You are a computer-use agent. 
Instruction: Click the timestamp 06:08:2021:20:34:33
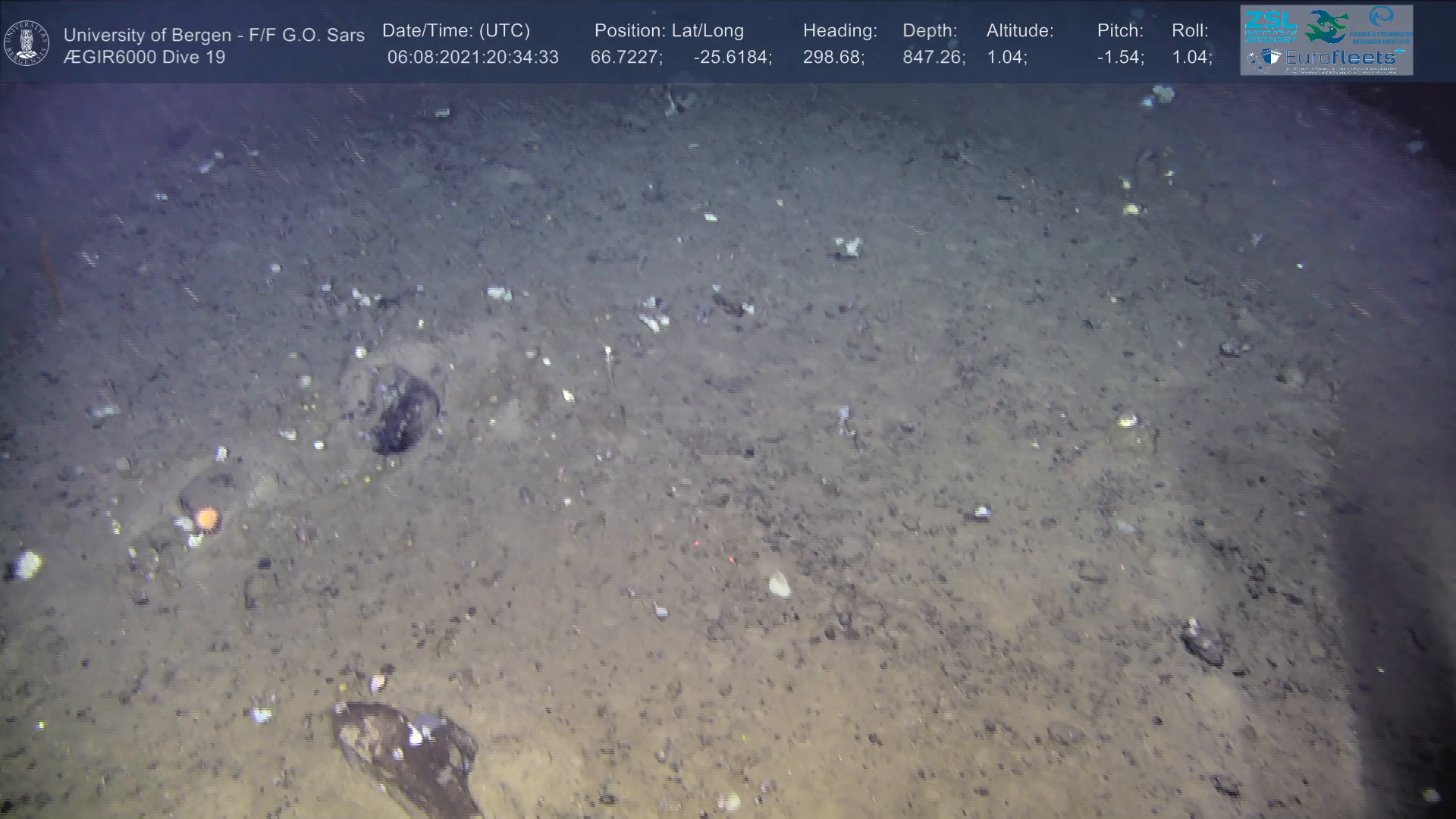[x=472, y=58]
